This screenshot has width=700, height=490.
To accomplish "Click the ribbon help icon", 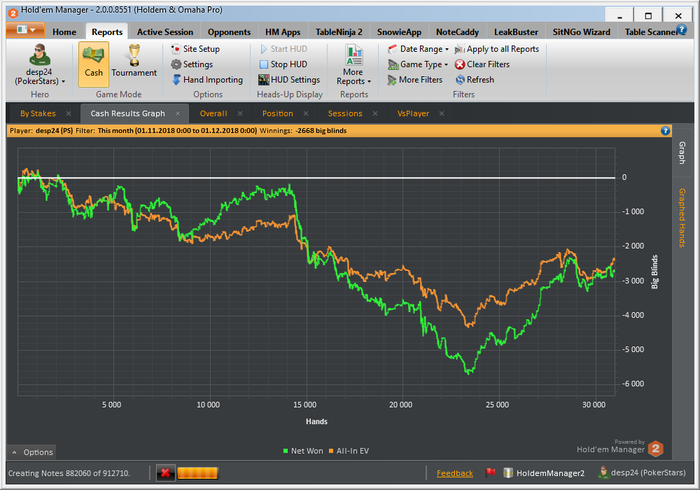I will [x=681, y=30].
